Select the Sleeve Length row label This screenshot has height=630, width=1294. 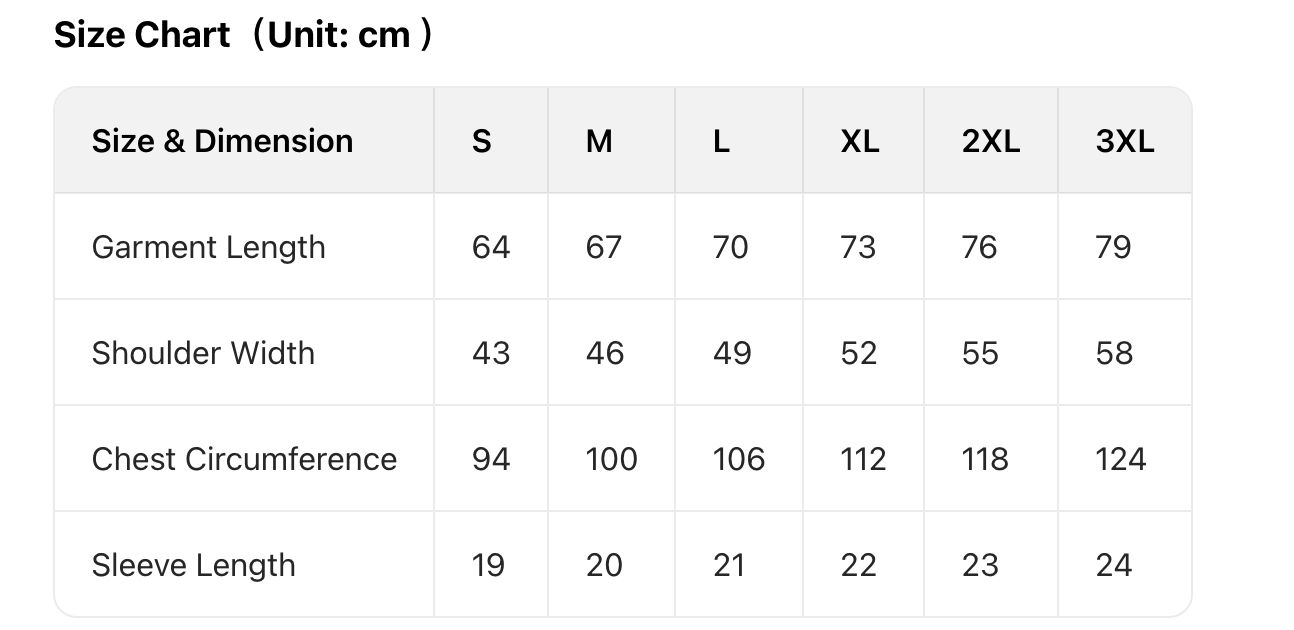click(193, 565)
